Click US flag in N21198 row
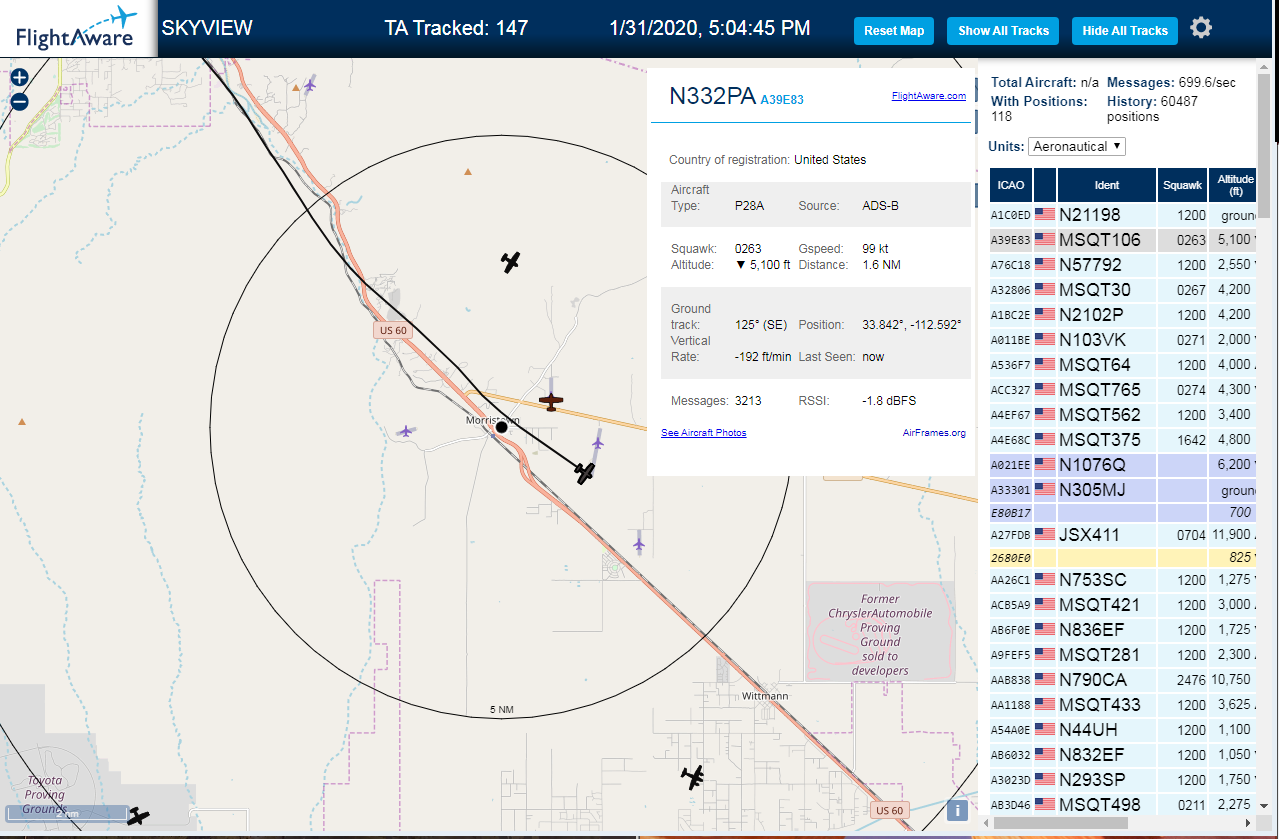Screen dimensions: 1279x839 click(1045, 214)
